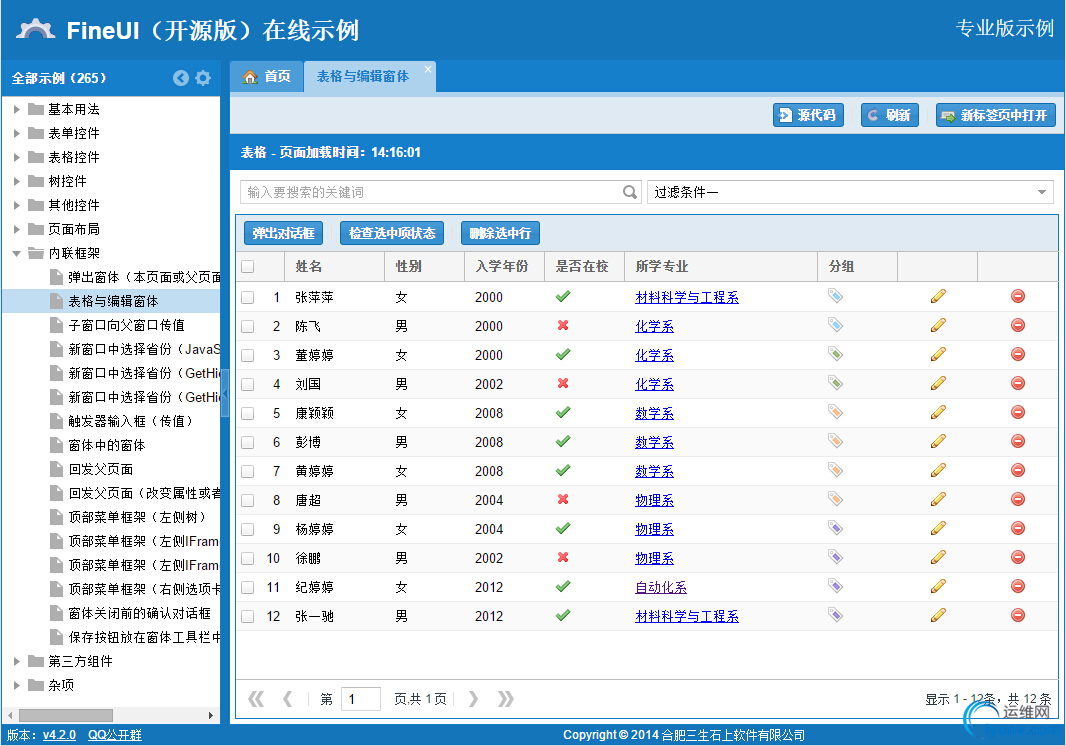The width and height of the screenshot is (1066, 746).
Task: Collapse the 内联框架 tree folder
Action: (17, 253)
